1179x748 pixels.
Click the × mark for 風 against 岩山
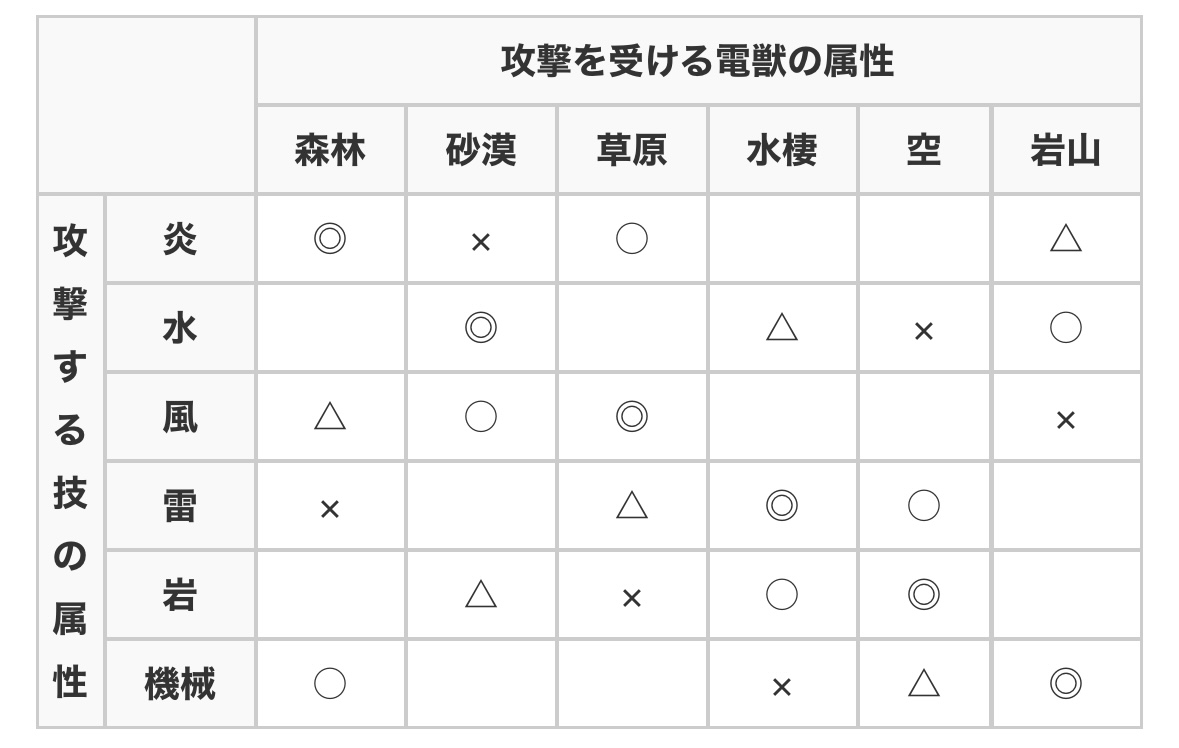point(1065,420)
